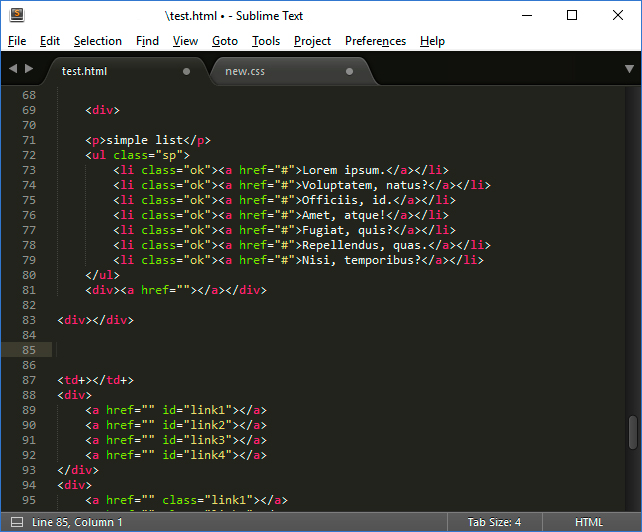
Task: Click 'Amet, atque!' in code
Action: coord(344,215)
